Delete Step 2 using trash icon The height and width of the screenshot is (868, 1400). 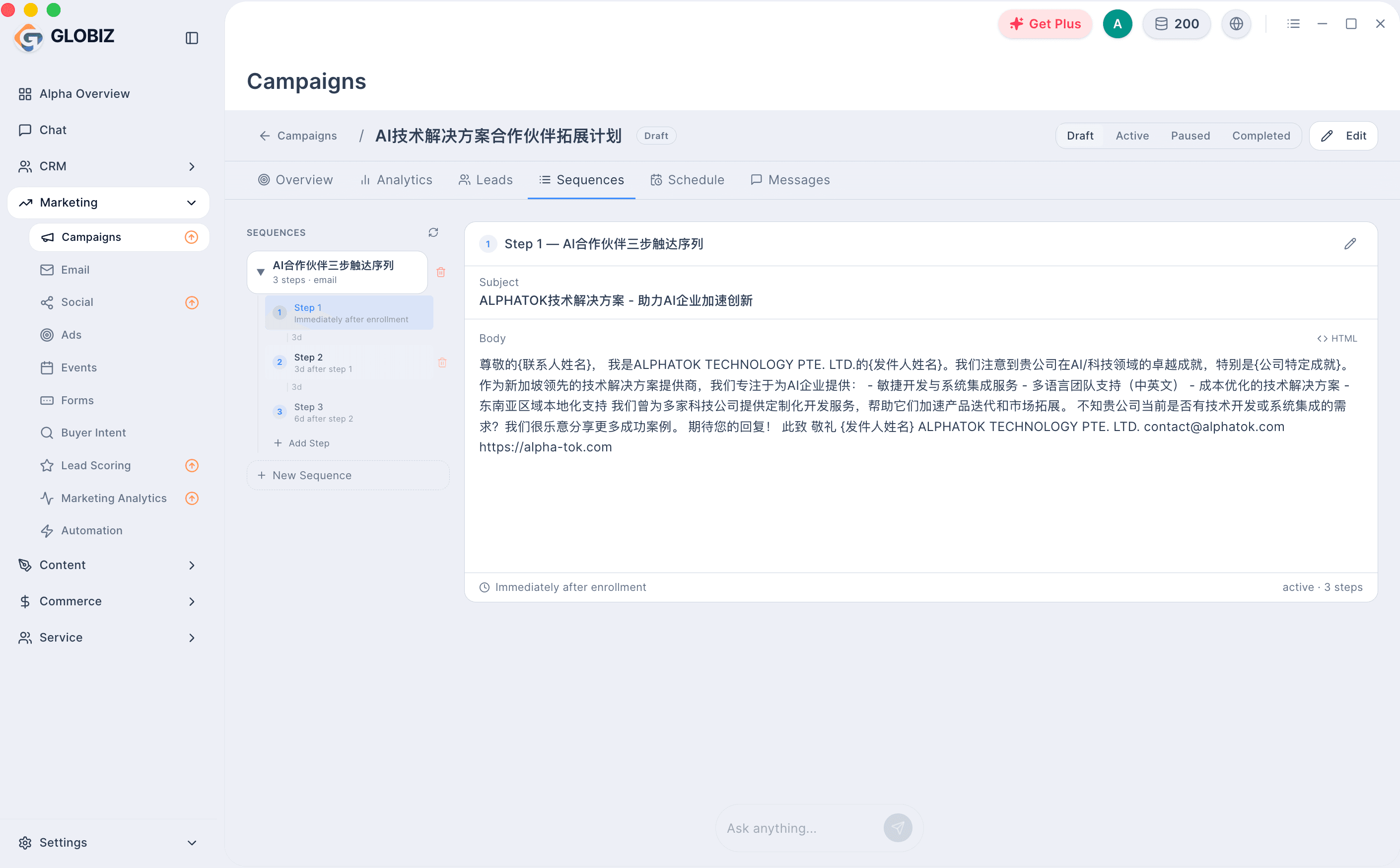click(442, 362)
